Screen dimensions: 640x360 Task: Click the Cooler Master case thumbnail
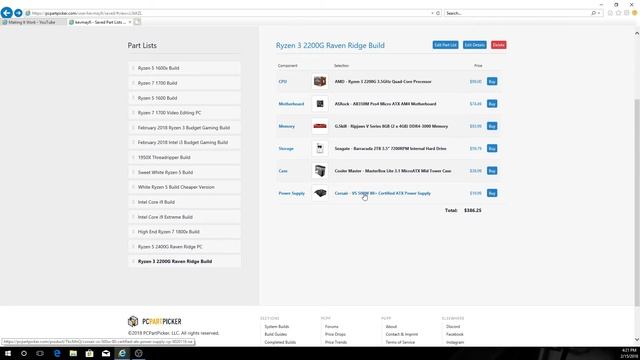click(320, 171)
